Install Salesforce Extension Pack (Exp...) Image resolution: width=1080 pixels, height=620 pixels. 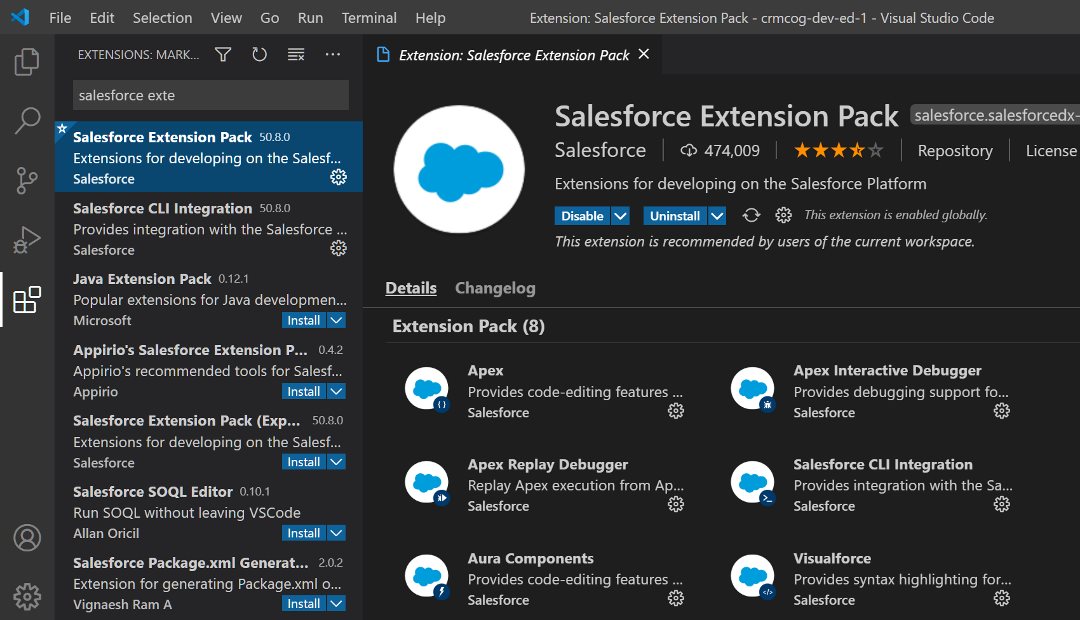pyautogui.click(x=304, y=462)
